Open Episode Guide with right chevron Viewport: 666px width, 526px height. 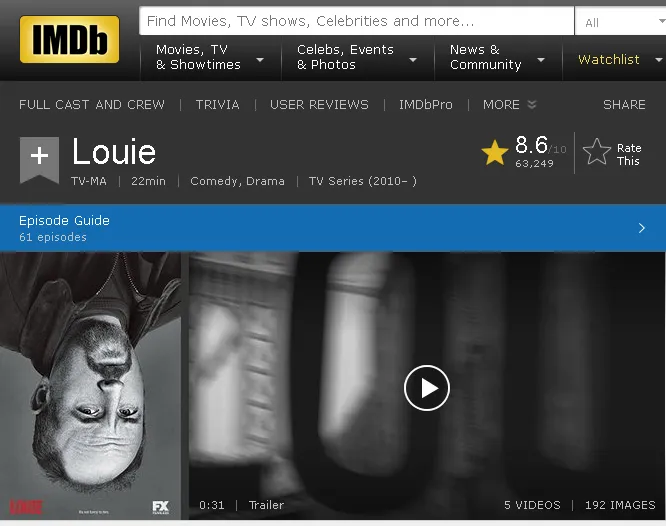click(x=641, y=228)
